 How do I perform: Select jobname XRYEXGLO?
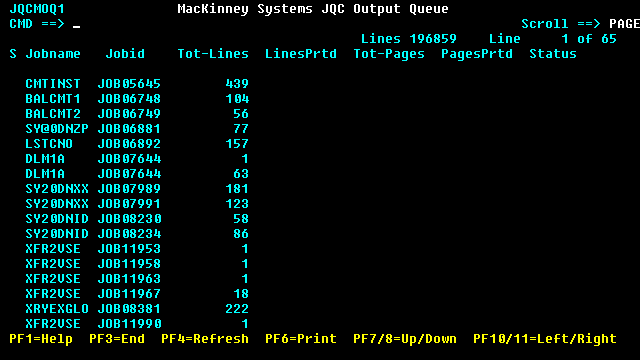tap(57, 309)
